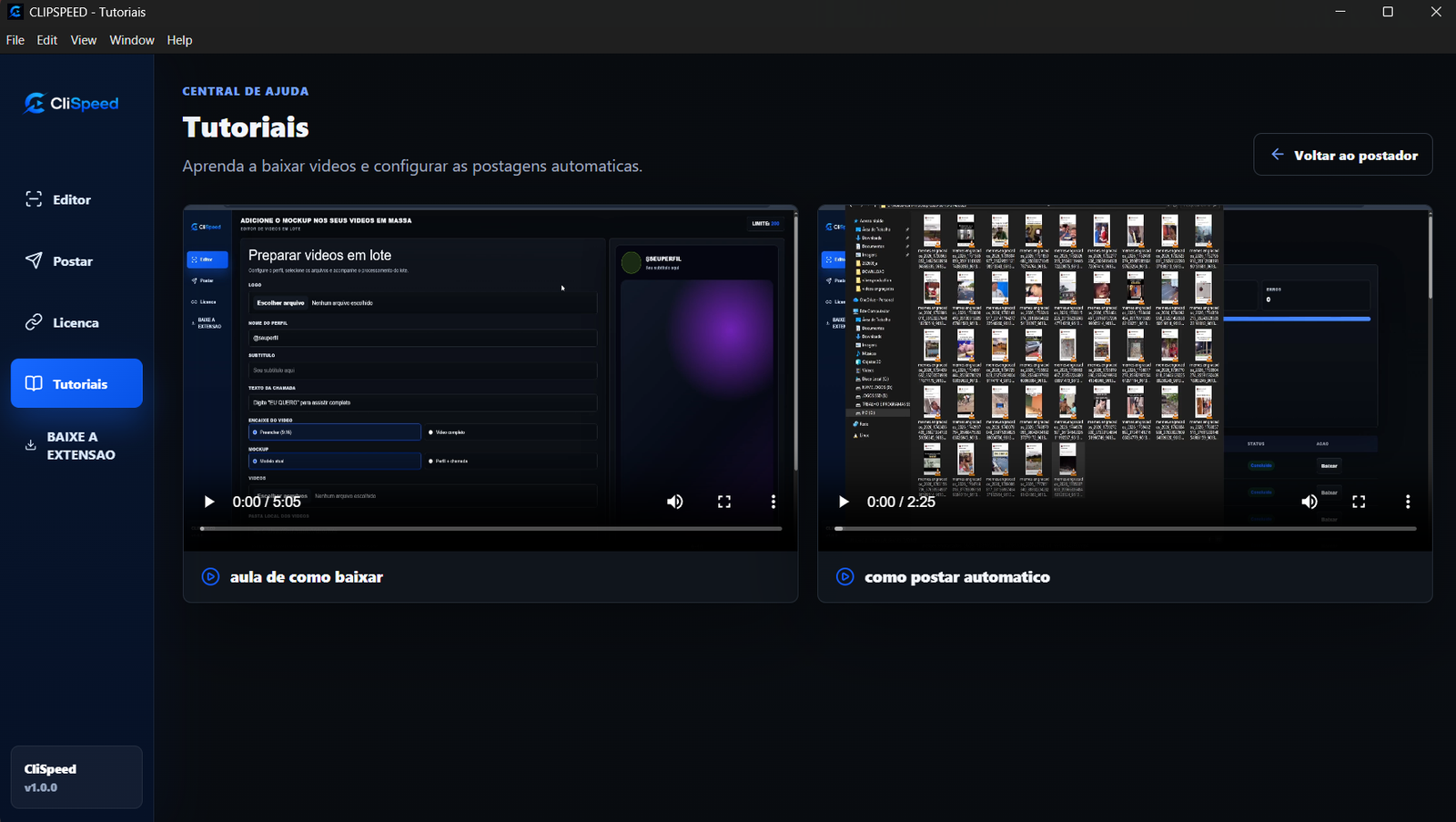This screenshot has height=822, width=1456.
Task: Click the play-circle icon beside 'como postar automatico'
Action: [x=845, y=576]
